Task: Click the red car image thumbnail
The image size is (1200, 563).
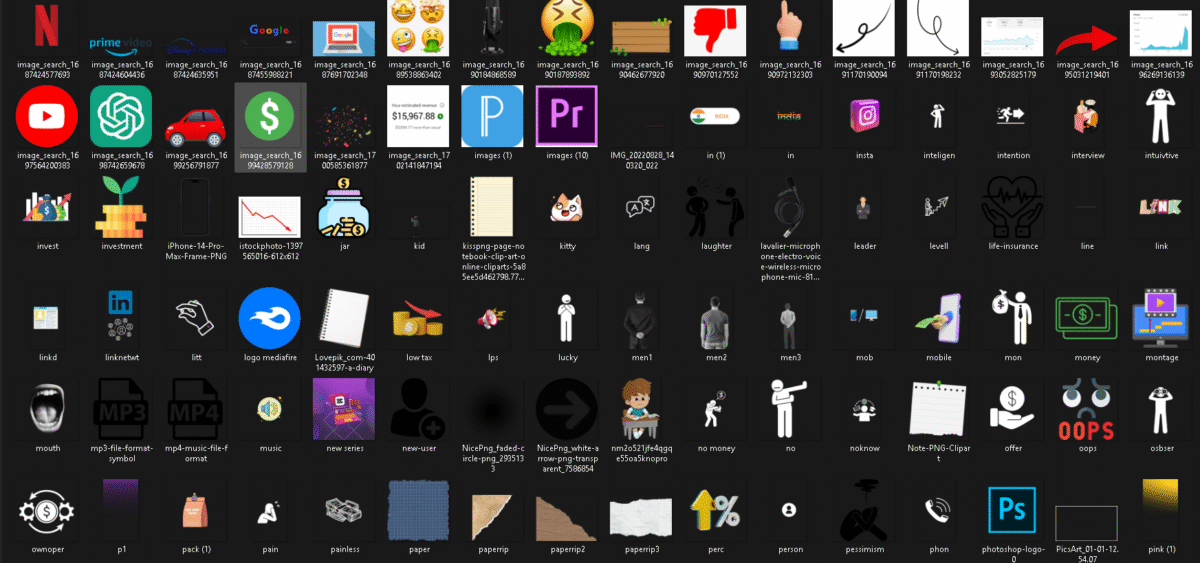Action: point(195,116)
